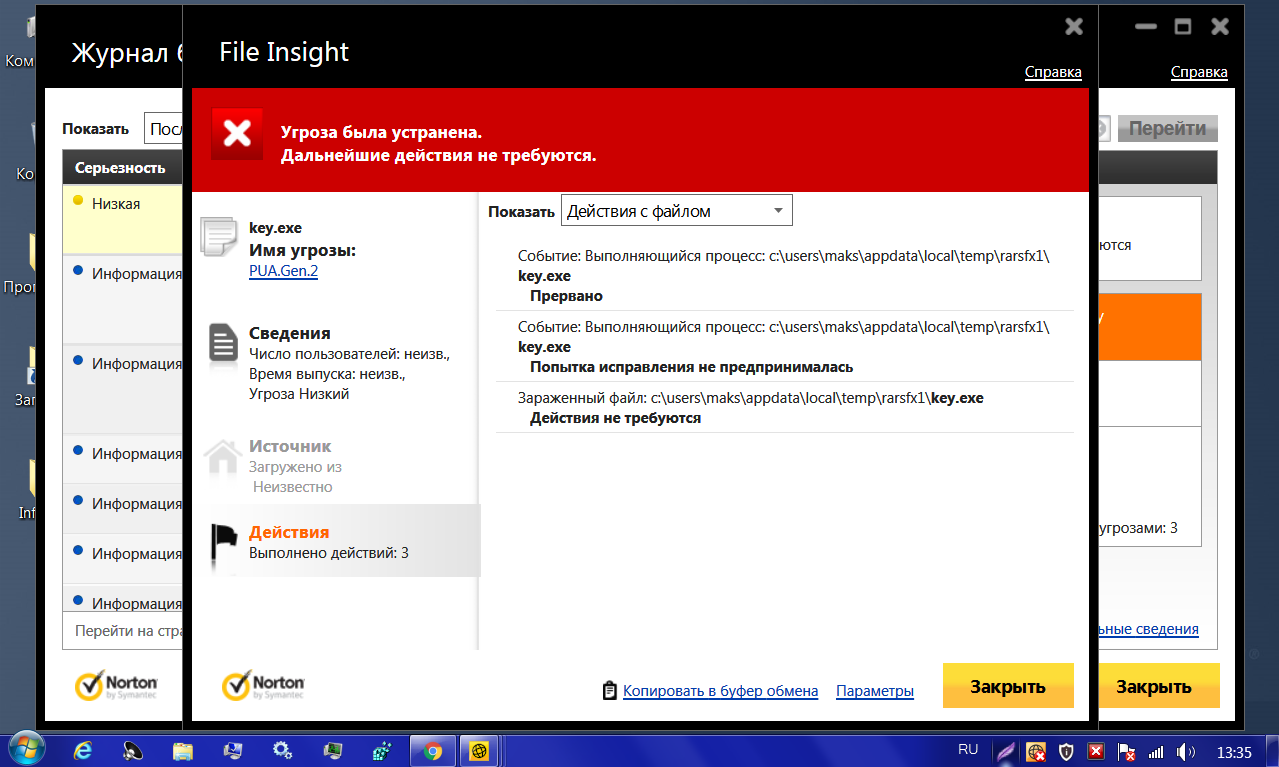Select the Действия не требуются infected file entry
Viewport: 1279px width, 767px height.
coord(785,408)
